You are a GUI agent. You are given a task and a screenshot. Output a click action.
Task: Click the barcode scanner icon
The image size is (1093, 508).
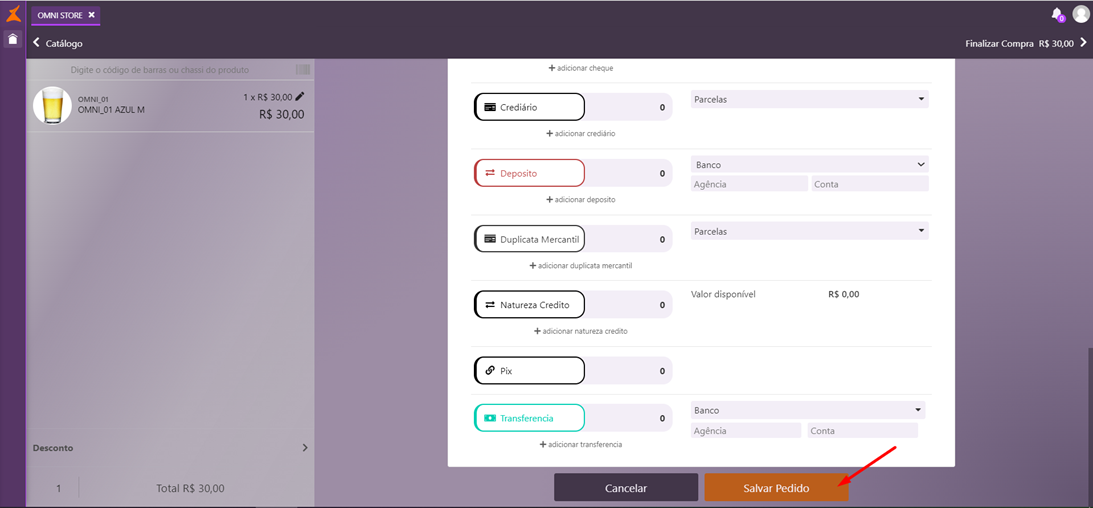(x=303, y=70)
